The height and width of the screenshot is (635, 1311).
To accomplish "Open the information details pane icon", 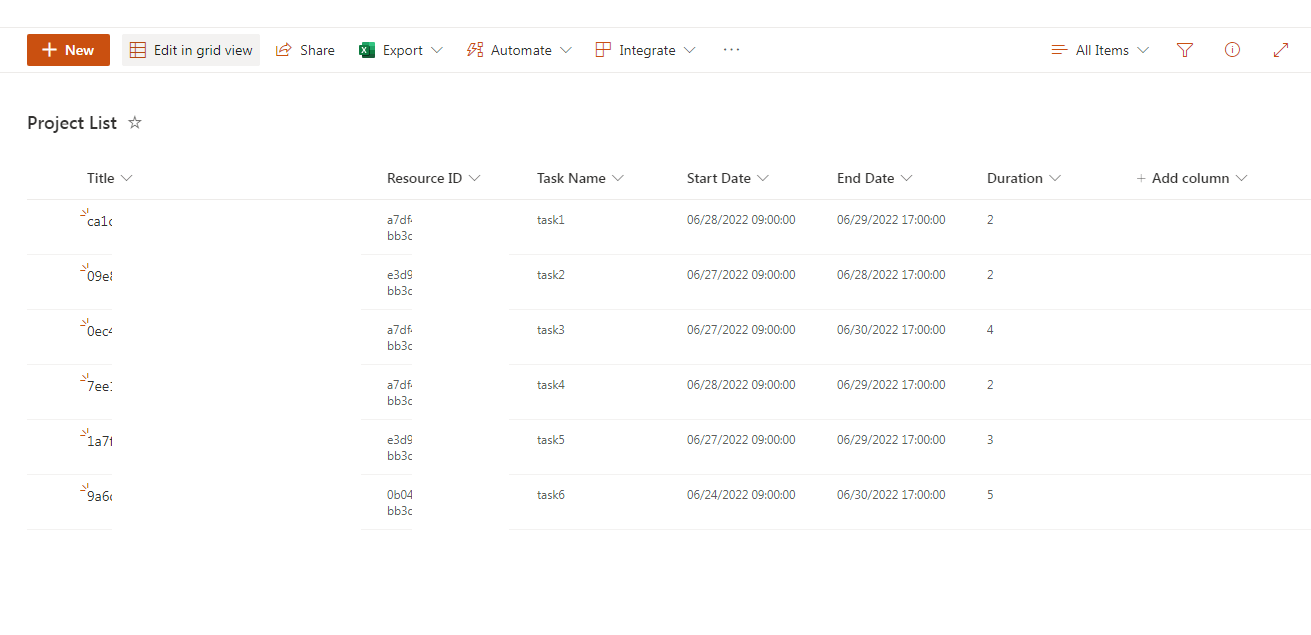I will 1232,50.
